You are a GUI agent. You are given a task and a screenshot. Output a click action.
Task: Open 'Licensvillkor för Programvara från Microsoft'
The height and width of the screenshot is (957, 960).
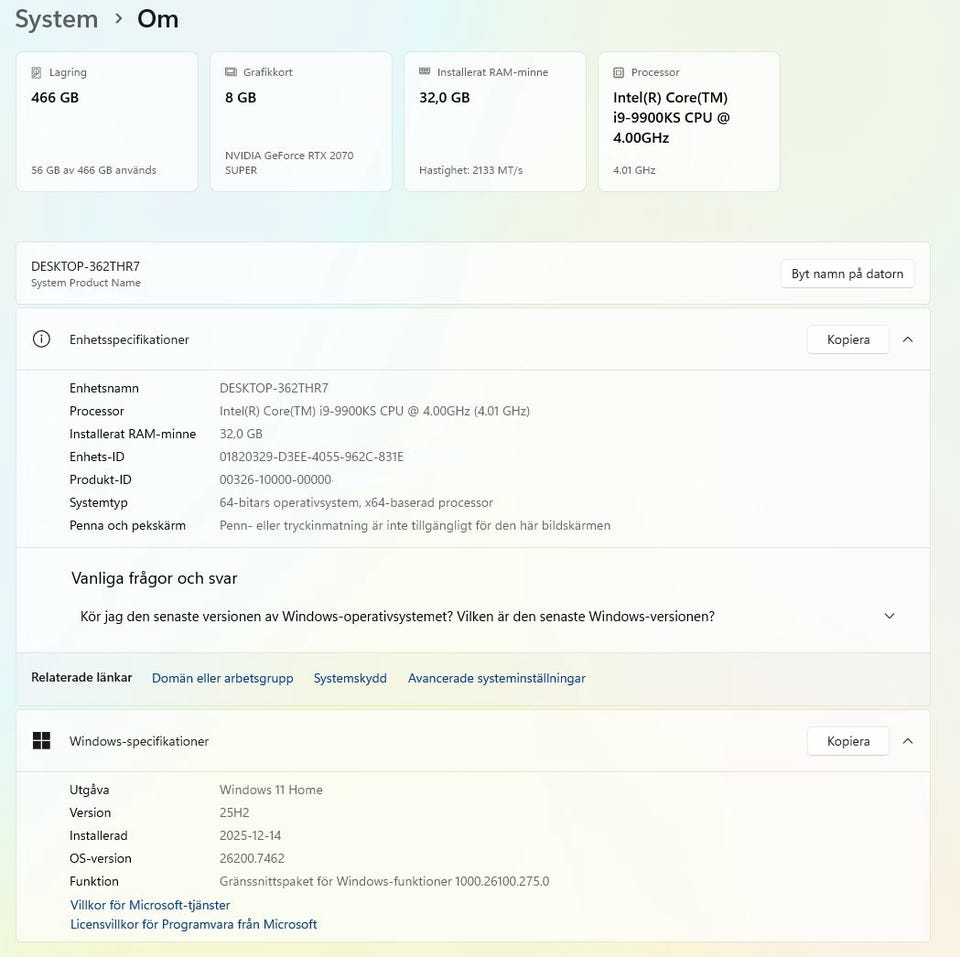tap(193, 924)
